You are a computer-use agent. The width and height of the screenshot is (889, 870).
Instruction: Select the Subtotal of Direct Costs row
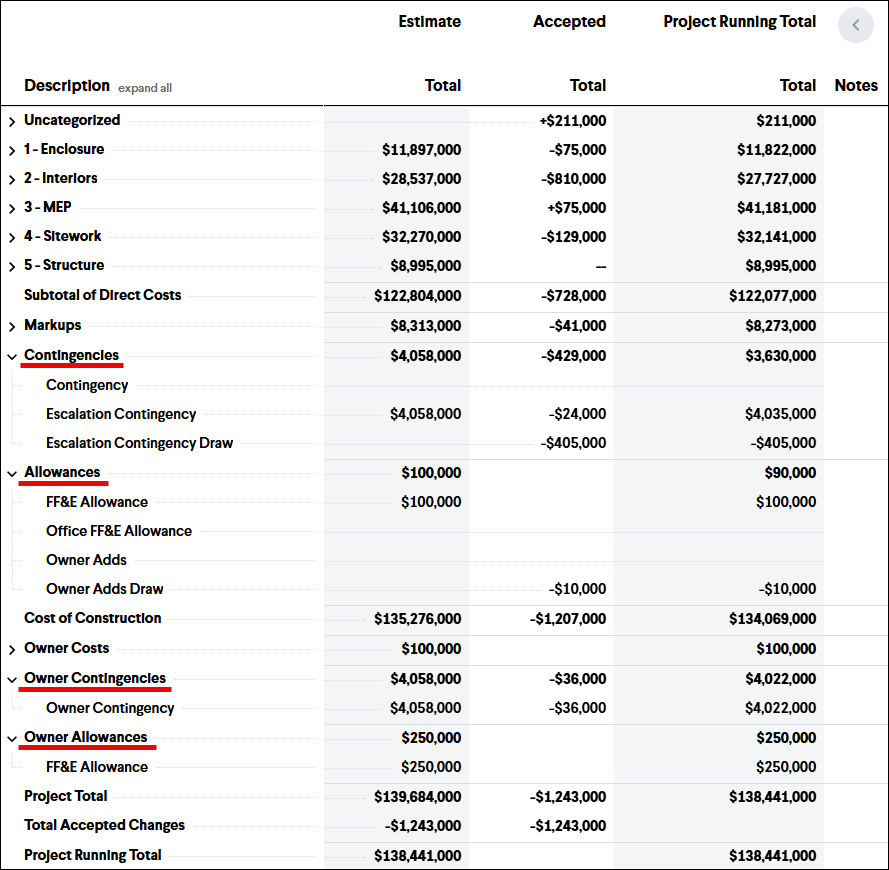click(102, 295)
